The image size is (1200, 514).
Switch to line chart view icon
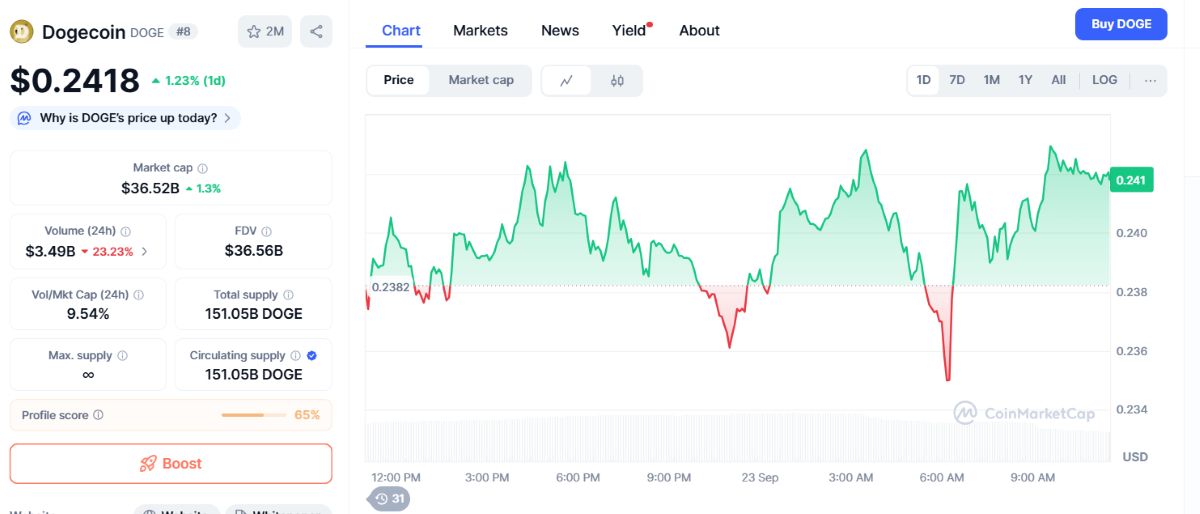[567, 80]
